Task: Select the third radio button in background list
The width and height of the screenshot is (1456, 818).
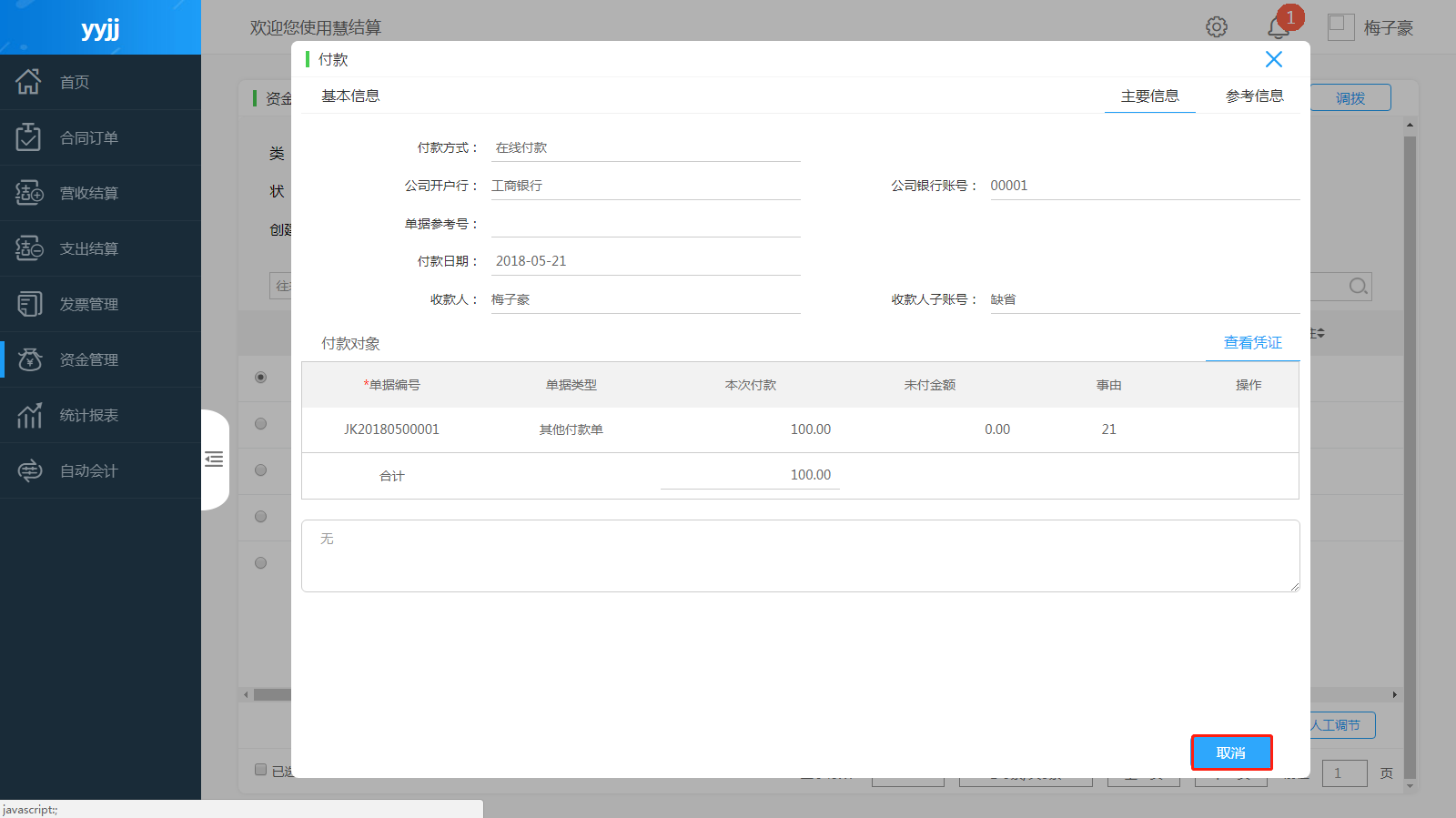Action: tap(261, 470)
